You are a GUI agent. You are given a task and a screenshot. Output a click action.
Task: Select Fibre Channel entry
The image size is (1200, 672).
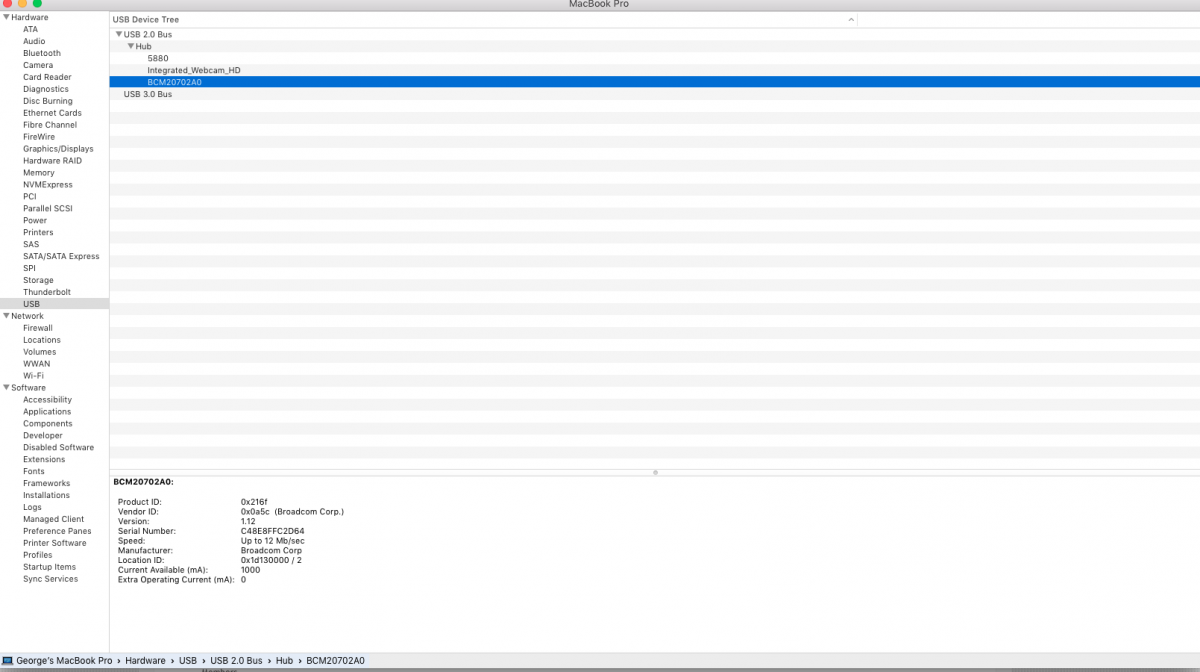point(50,125)
